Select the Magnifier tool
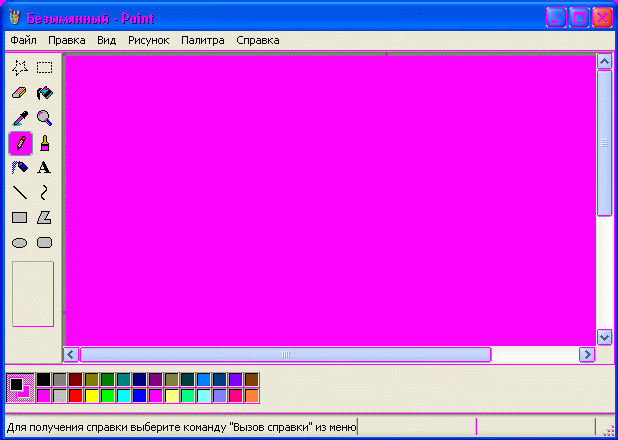The height and width of the screenshot is (440, 618). (44, 118)
